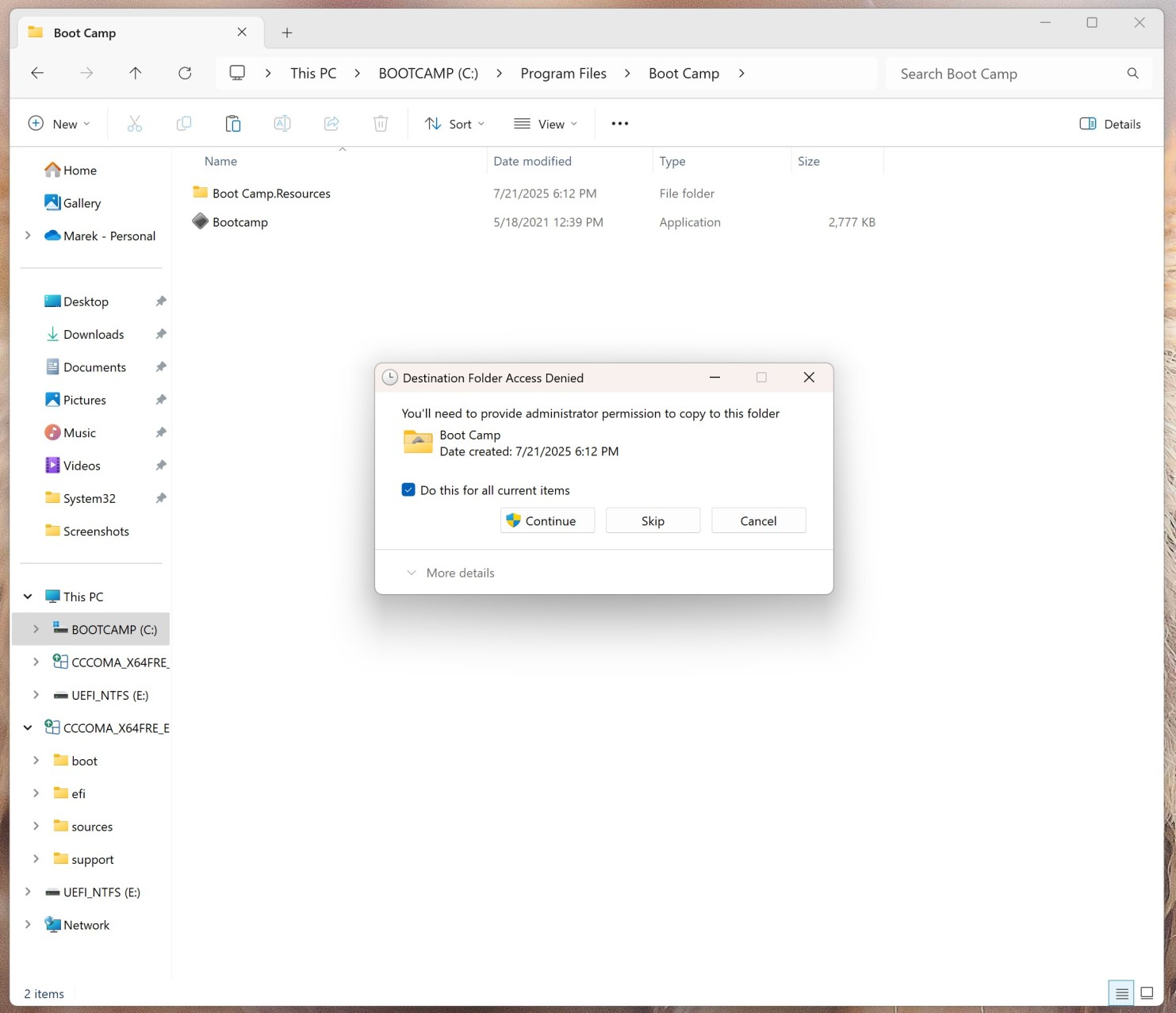
Task: Click the pin icon beside Downloads
Action: click(161, 334)
